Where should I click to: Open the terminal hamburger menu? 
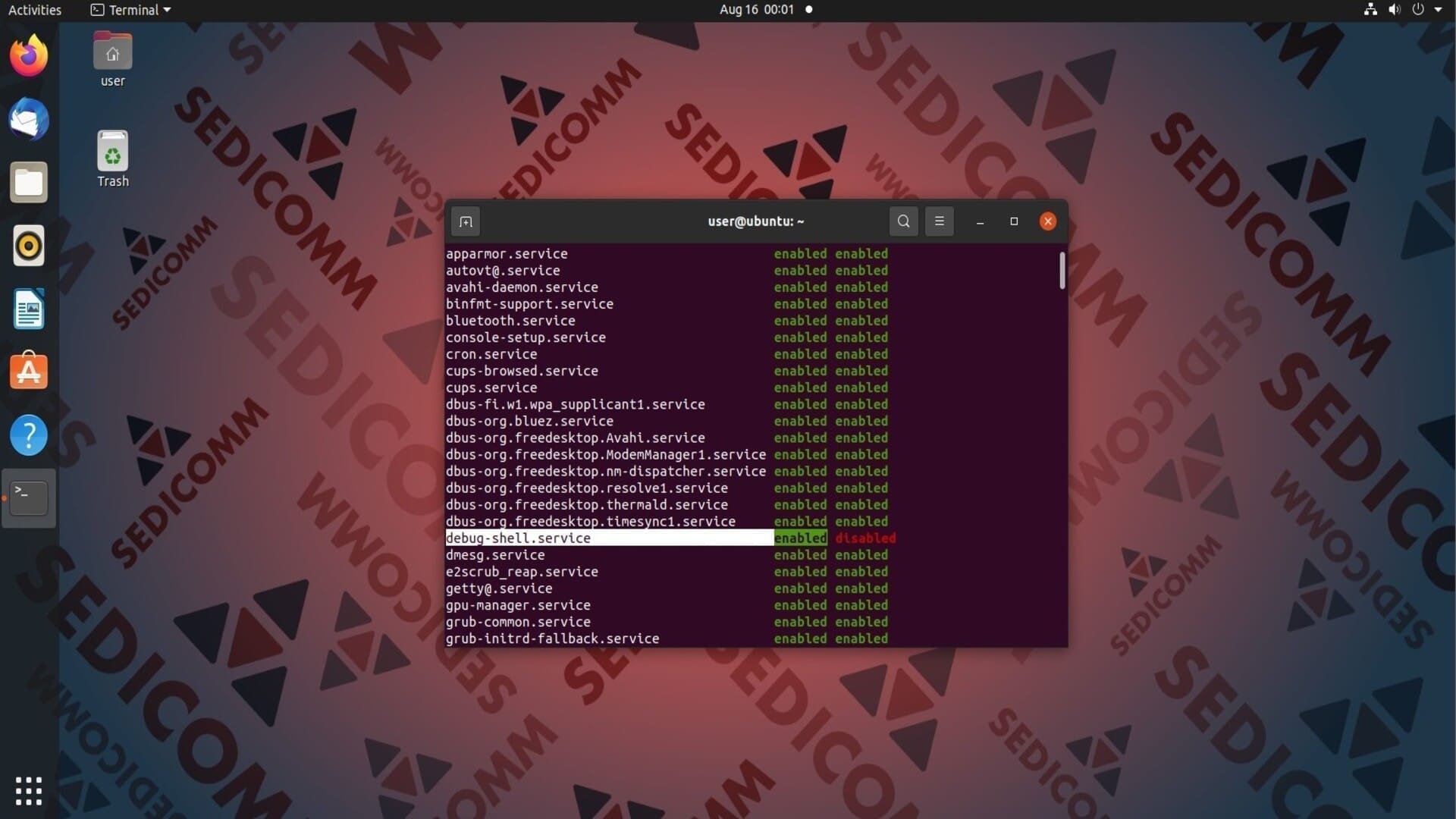(x=939, y=221)
